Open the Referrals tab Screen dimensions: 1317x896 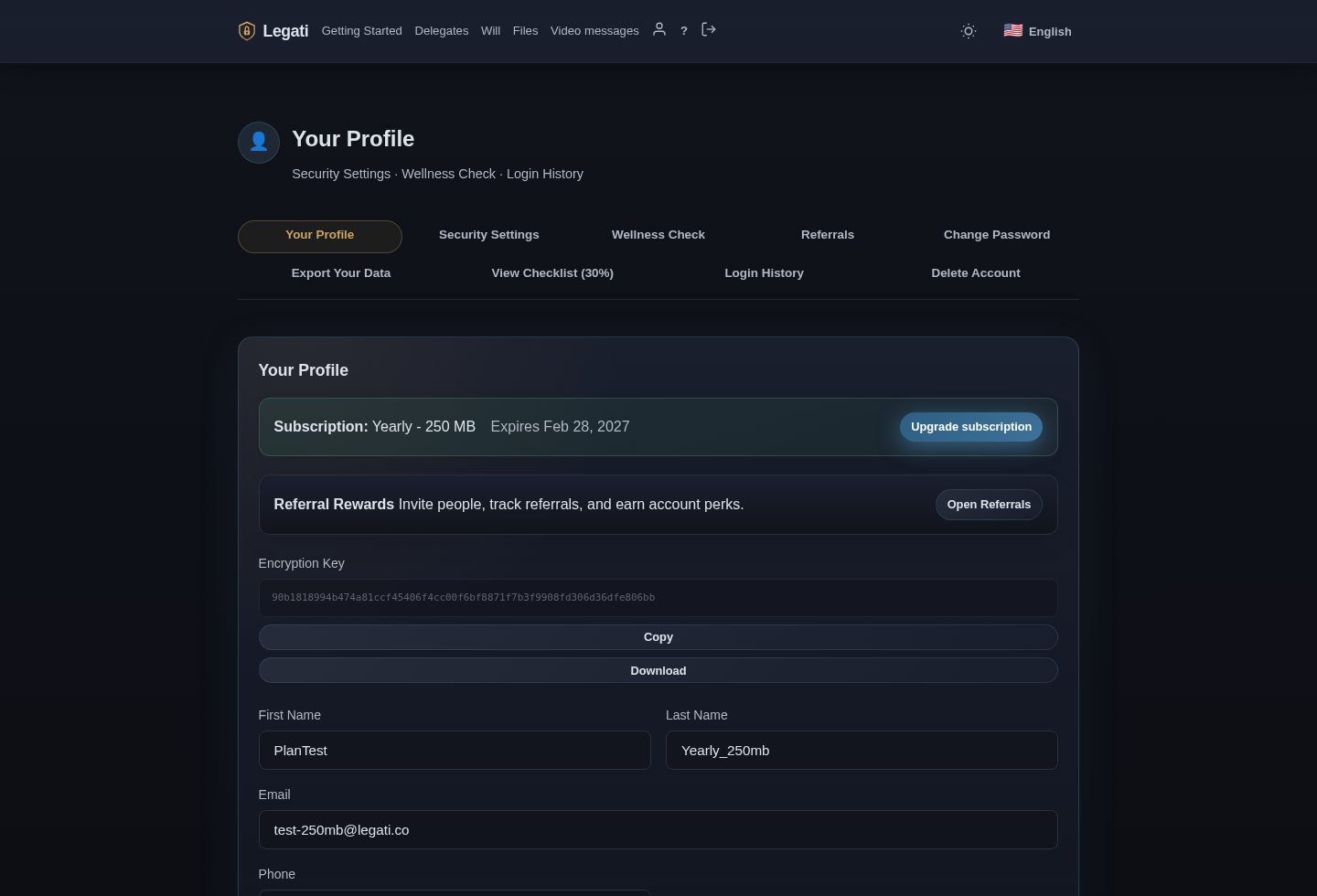[828, 235]
